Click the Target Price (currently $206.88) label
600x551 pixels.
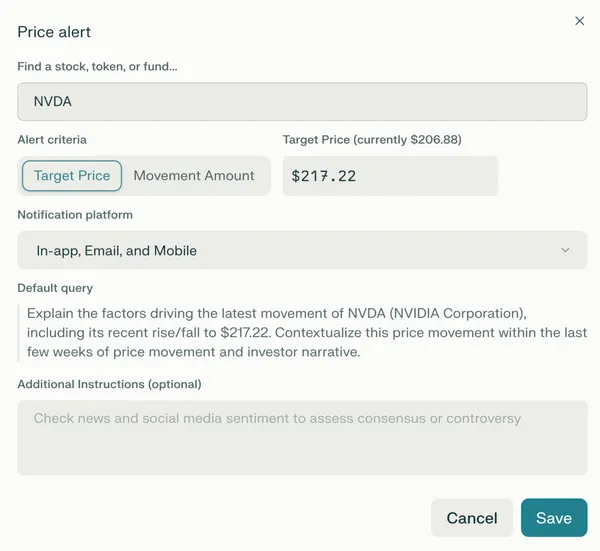point(372,140)
